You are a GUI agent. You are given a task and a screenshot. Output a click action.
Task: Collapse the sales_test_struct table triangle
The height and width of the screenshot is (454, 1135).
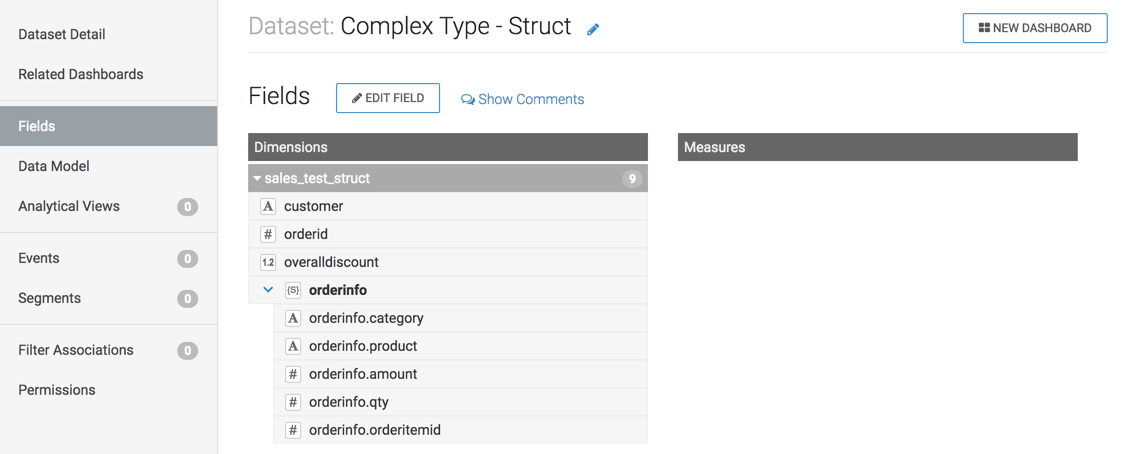point(257,179)
